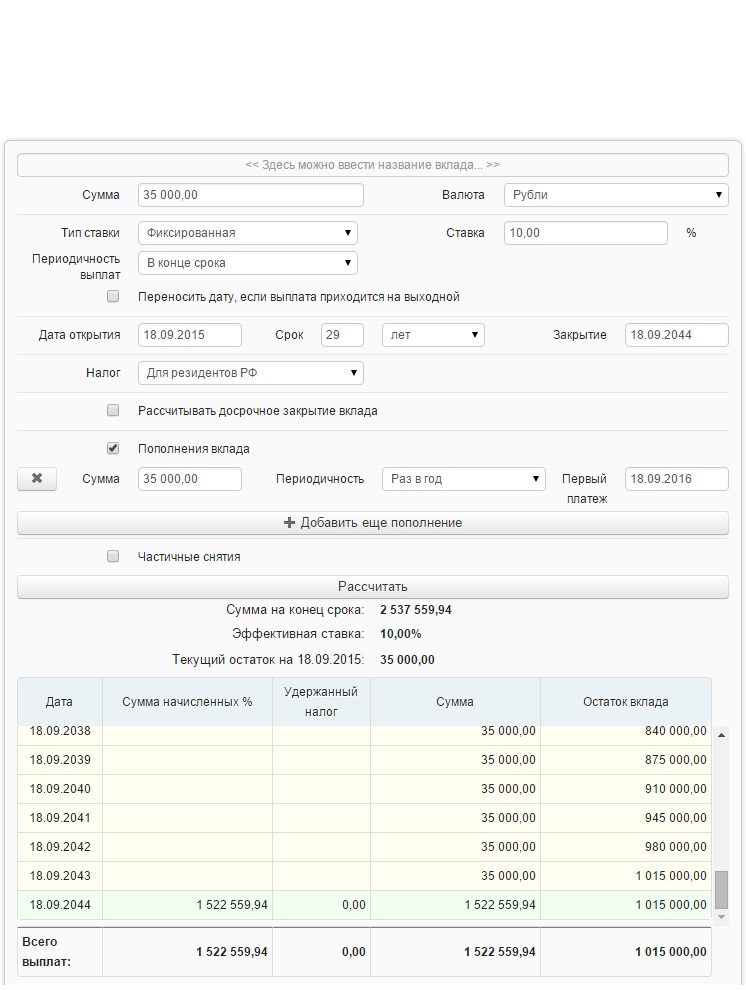Uncheck the Пополнения вклада checkbox

click(113, 448)
